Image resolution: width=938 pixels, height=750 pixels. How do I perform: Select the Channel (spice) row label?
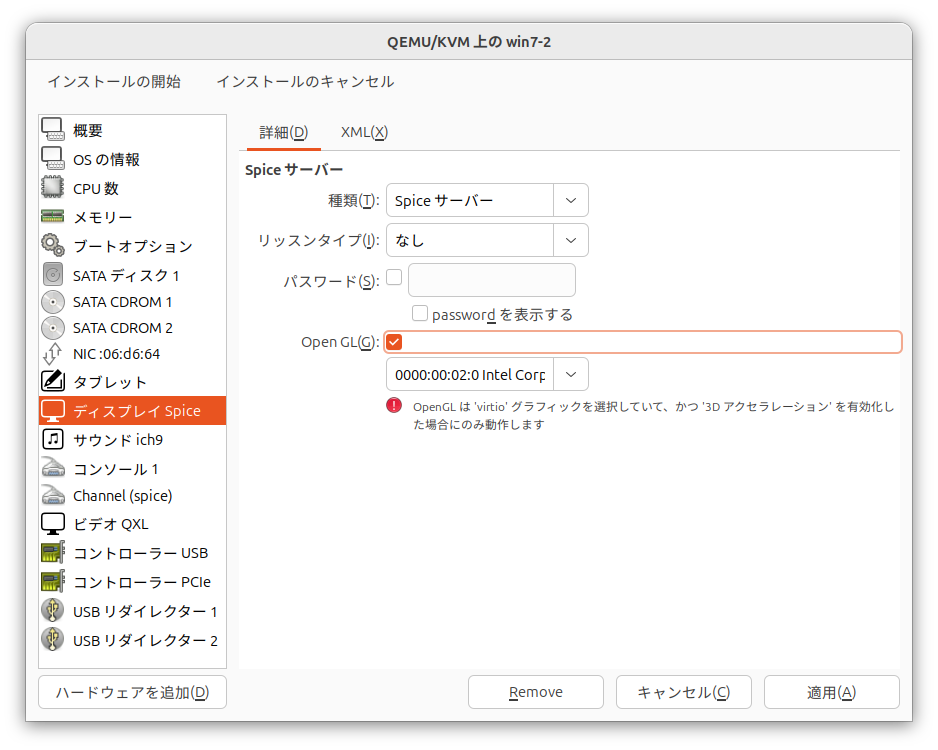point(123,496)
